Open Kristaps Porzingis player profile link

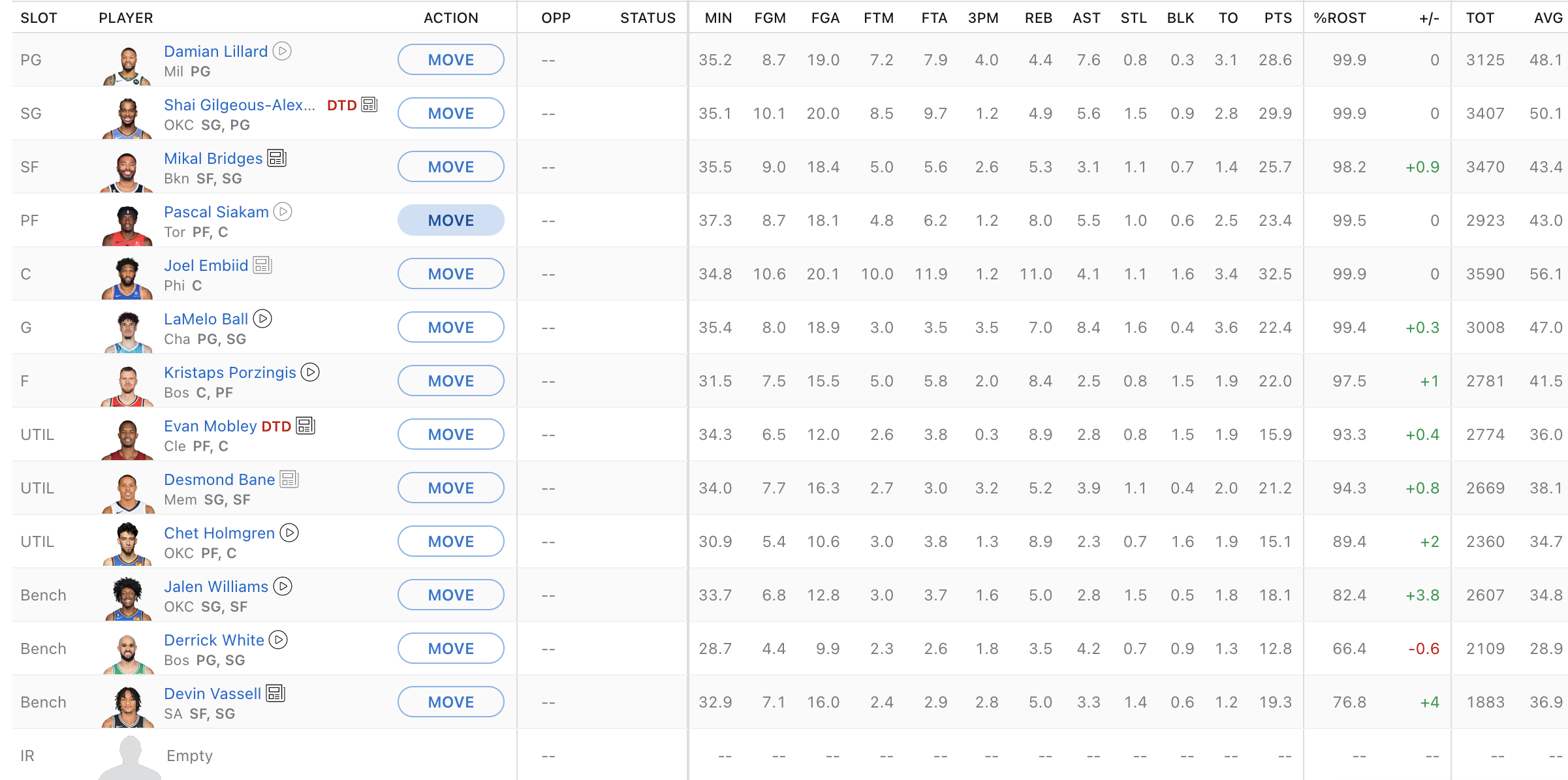pos(230,372)
